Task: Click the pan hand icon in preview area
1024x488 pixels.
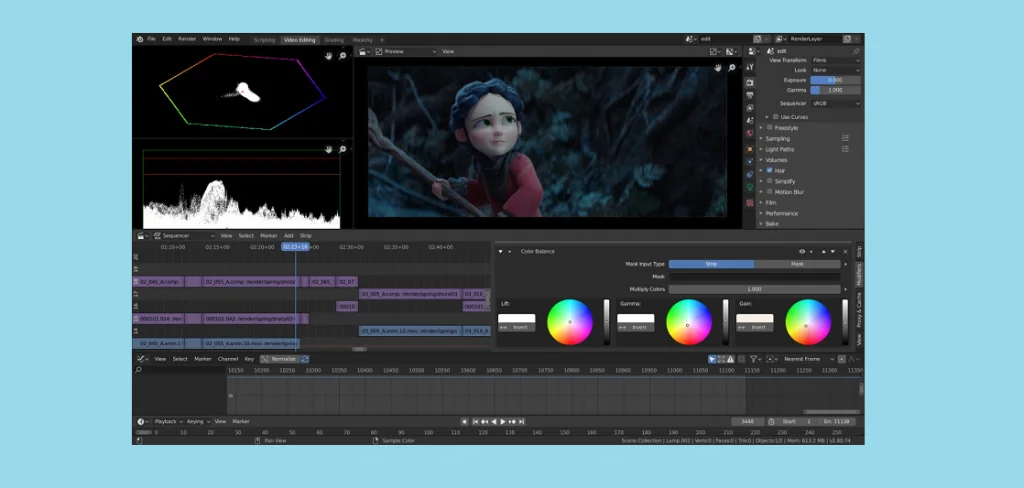Action: point(718,68)
